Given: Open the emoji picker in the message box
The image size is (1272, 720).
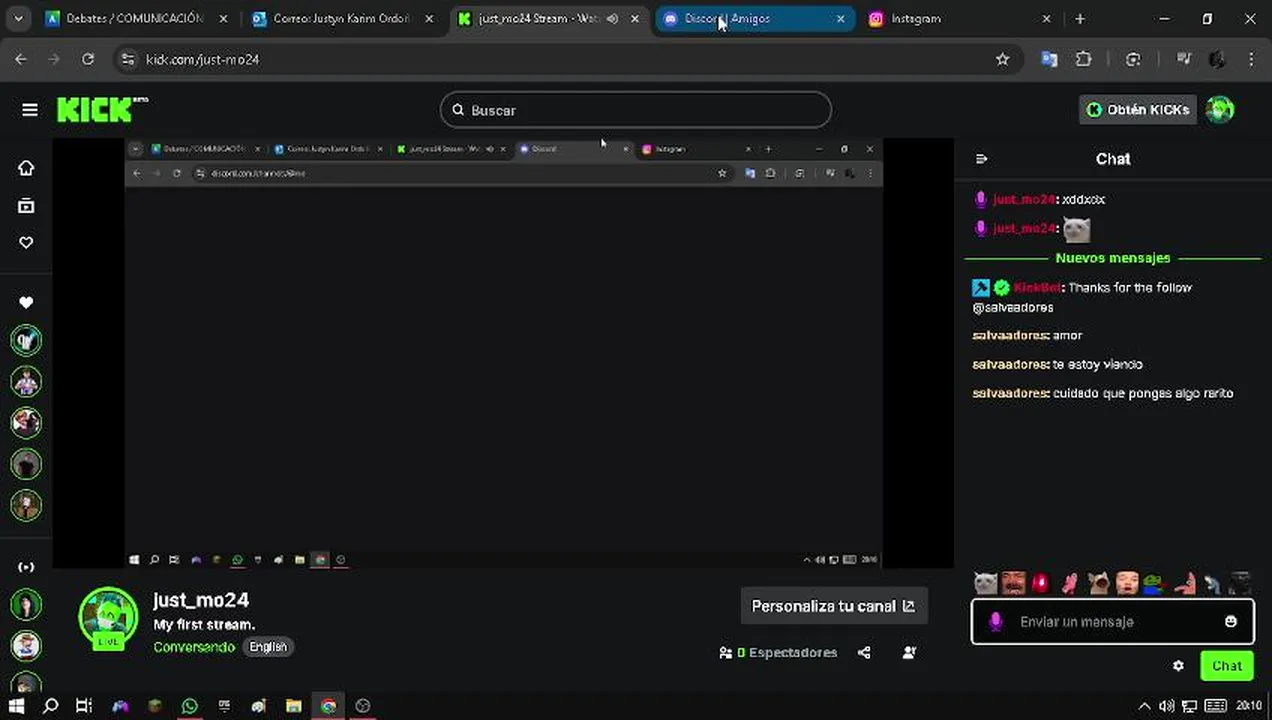Looking at the screenshot, I should (x=1230, y=621).
